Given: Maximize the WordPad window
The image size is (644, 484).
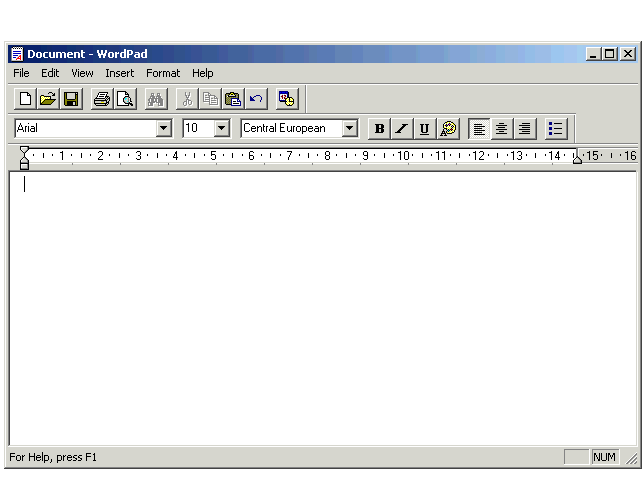Looking at the screenshot, I should (610, 54).
